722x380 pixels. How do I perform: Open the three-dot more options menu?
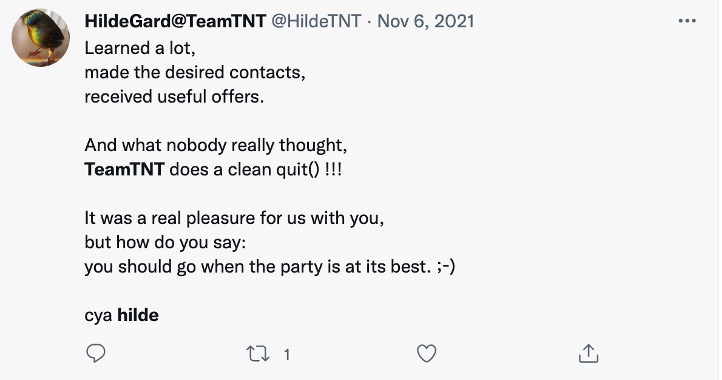click(687, 21)
